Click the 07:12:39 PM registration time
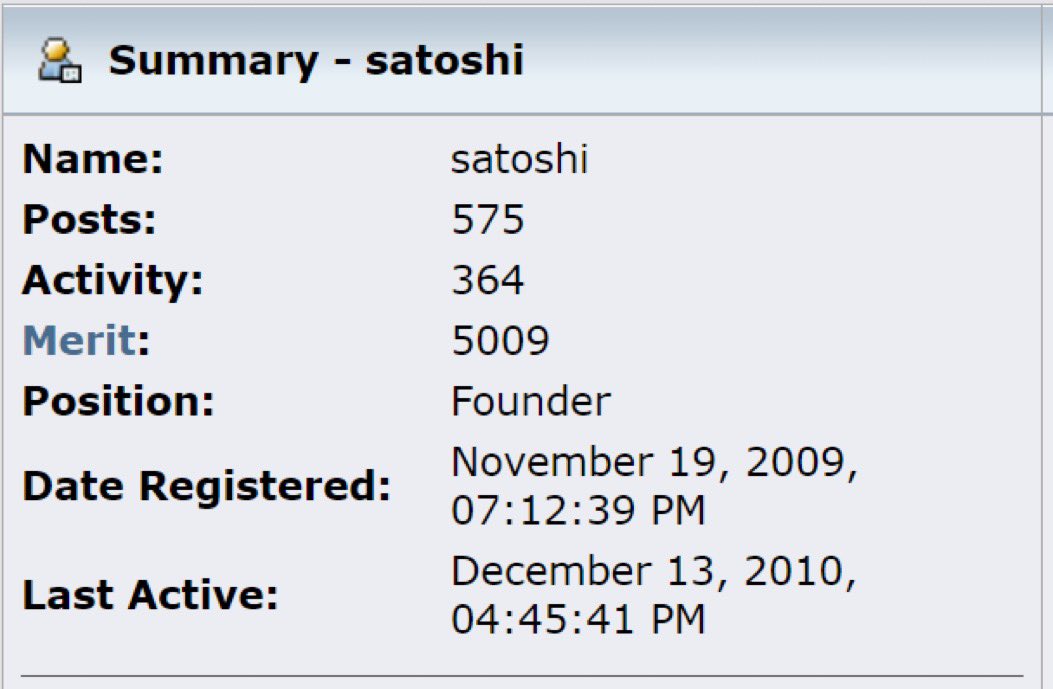 [x=578, y=510]
